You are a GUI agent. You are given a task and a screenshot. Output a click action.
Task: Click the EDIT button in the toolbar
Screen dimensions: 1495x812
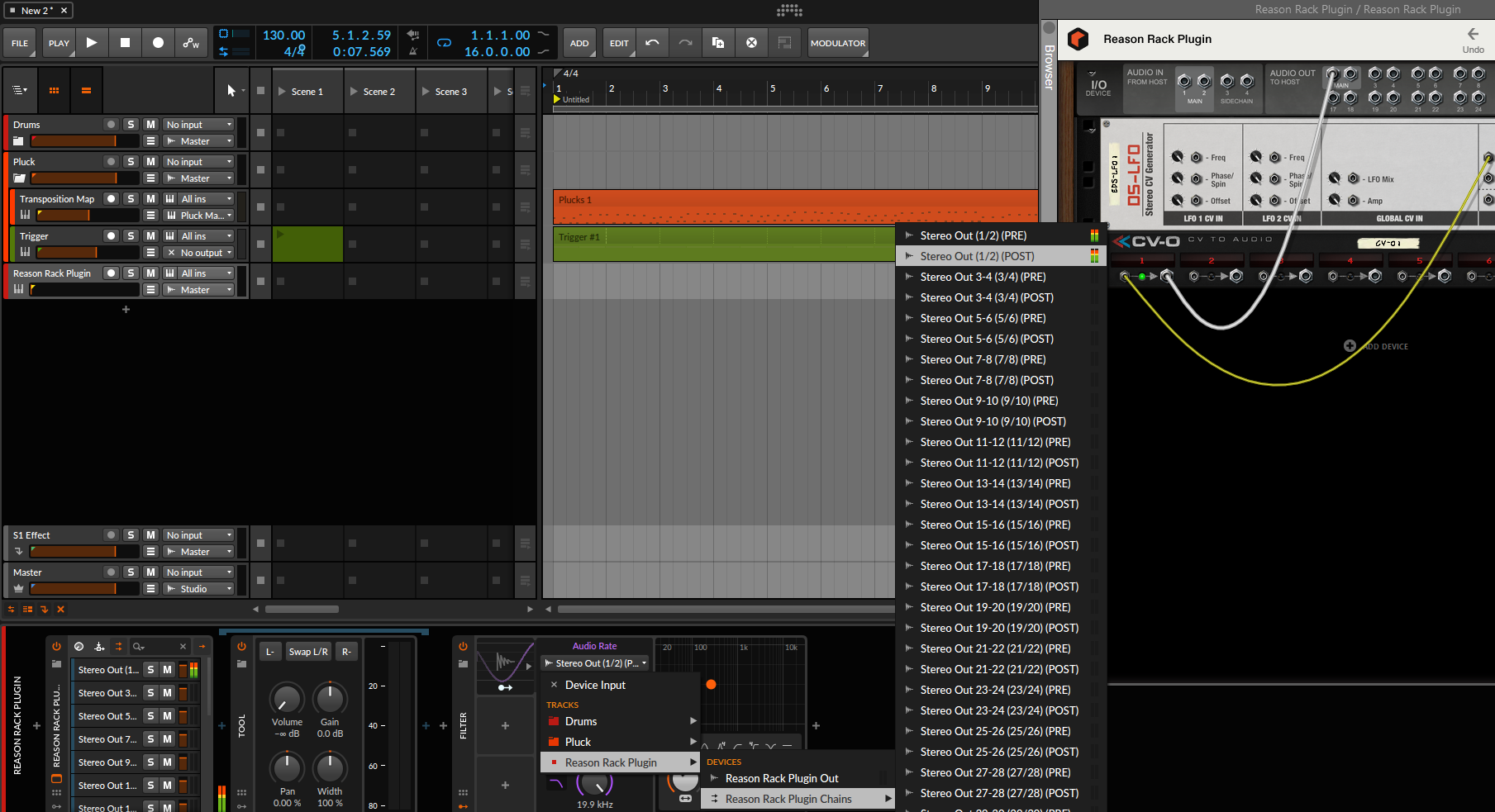click(619, 43)
